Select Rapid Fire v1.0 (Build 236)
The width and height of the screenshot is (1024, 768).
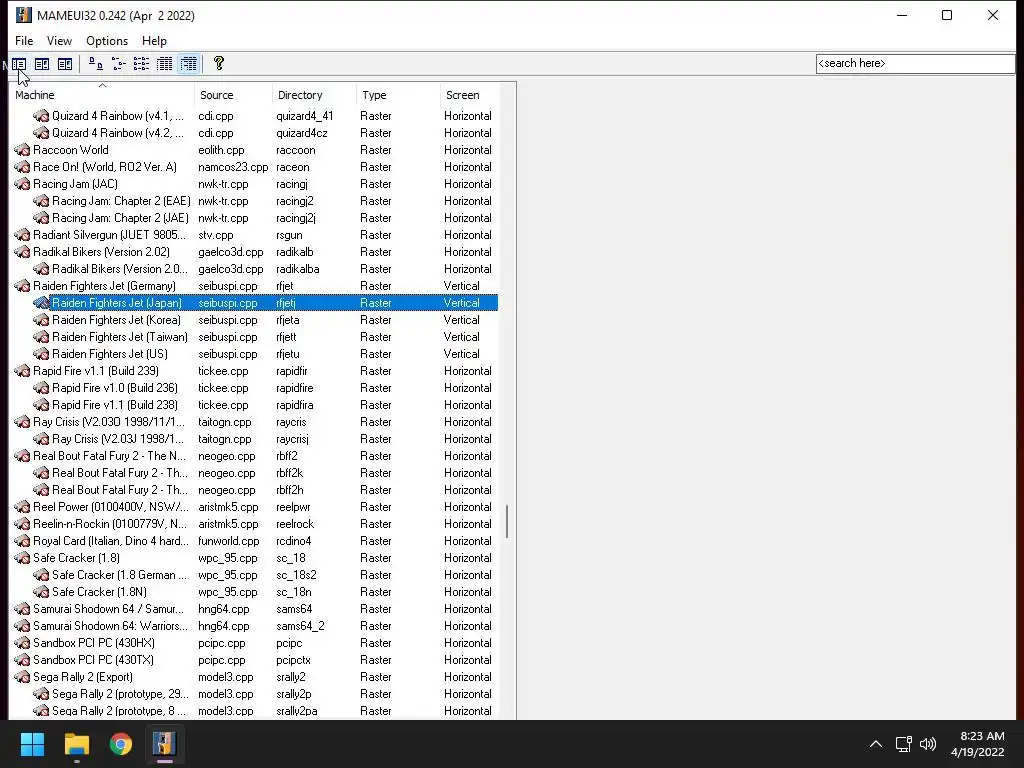click(x=254, y=388)
